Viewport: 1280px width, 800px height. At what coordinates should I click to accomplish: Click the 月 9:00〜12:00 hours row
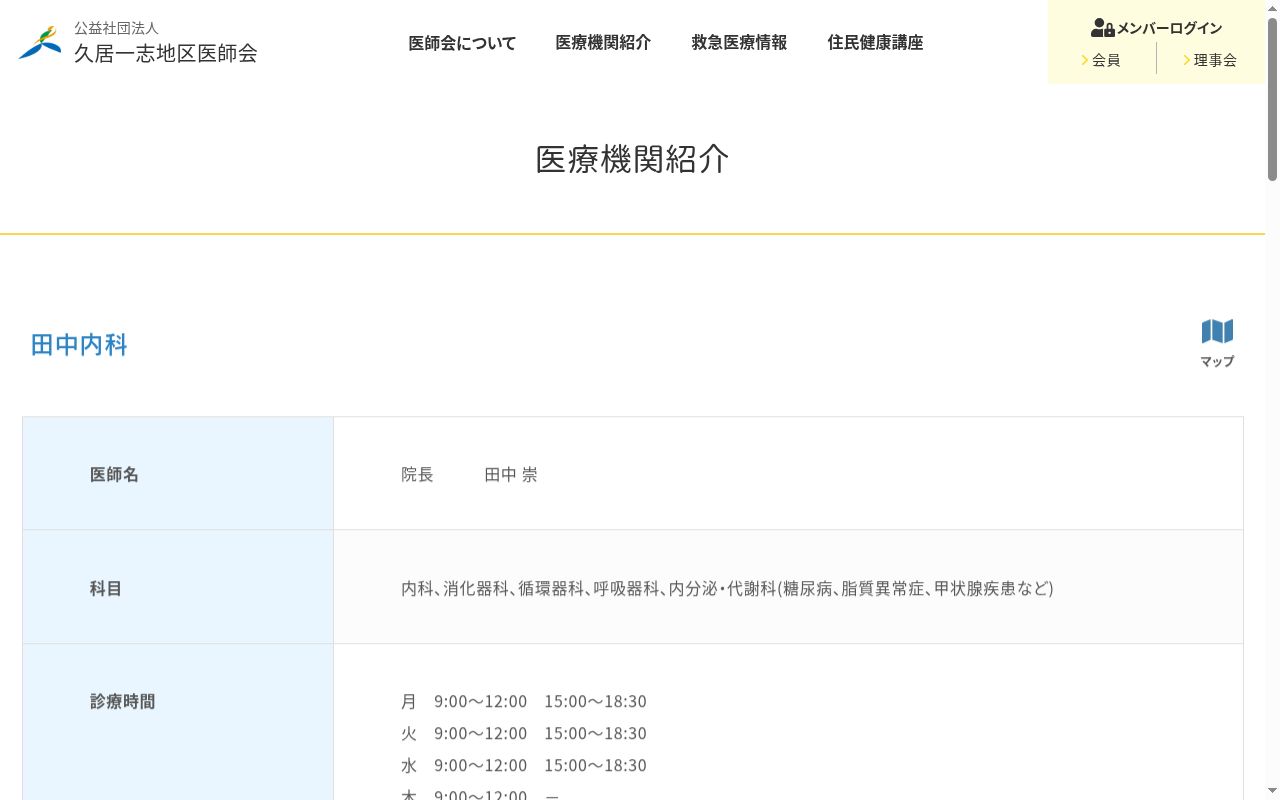click(524, 701)
